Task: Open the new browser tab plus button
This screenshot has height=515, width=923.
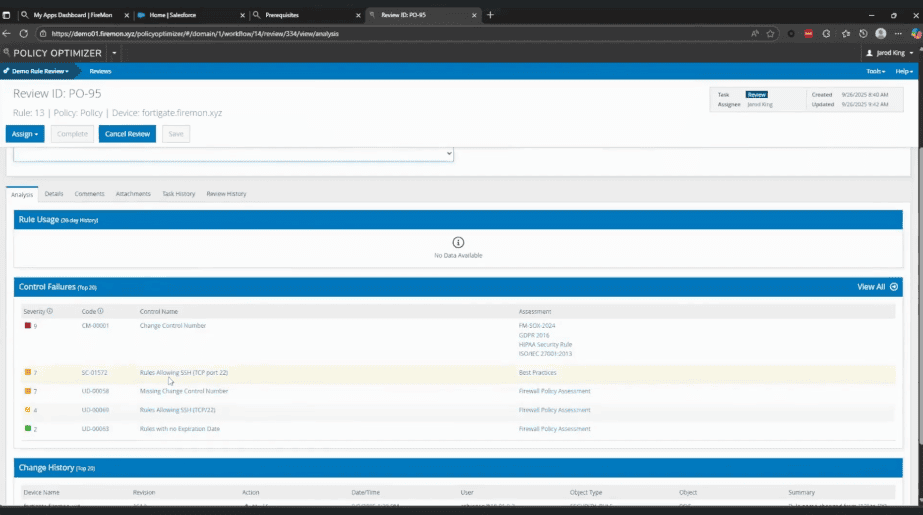Action: [x=490, y=15]
